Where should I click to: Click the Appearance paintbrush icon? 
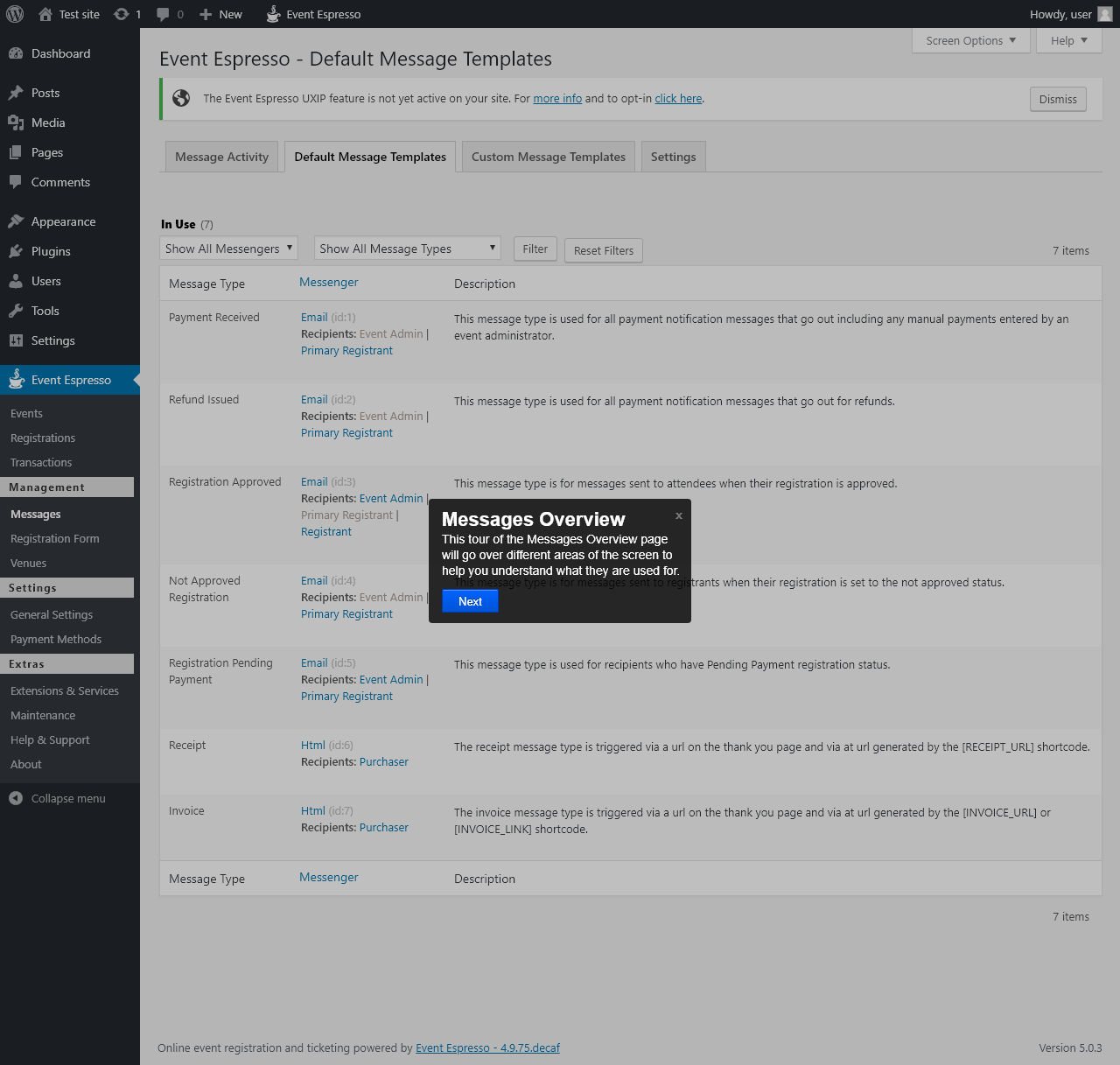click(16, 221)
